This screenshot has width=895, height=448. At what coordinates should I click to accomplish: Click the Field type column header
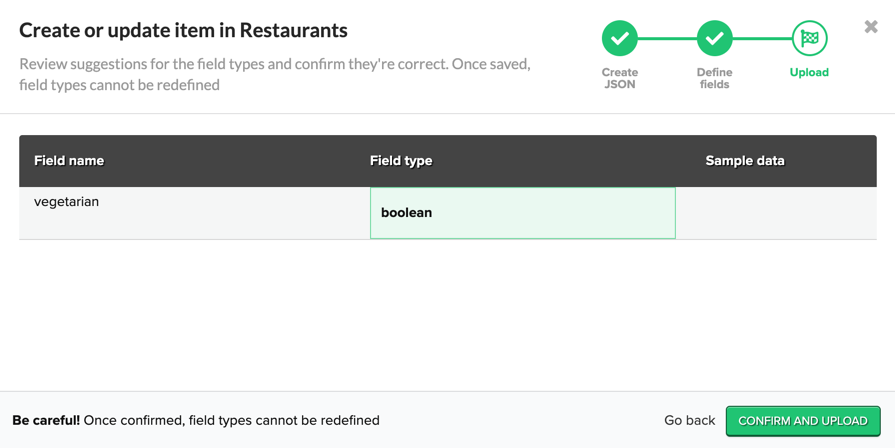[x=401, y=161]
